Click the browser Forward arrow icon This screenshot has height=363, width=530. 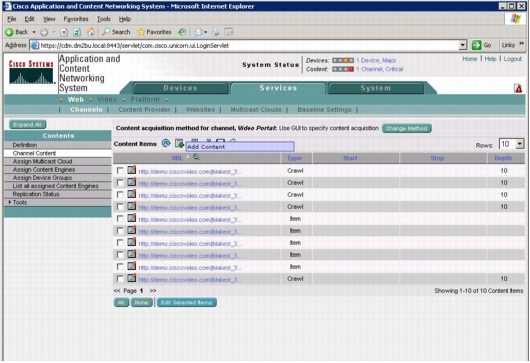pos(44,32)
